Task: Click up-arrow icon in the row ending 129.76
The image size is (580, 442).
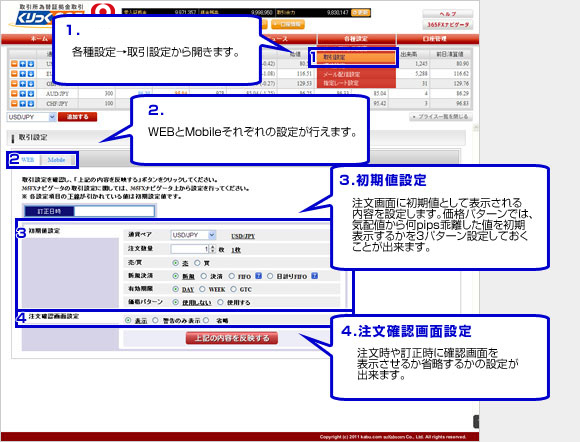Action: point(23,84)
